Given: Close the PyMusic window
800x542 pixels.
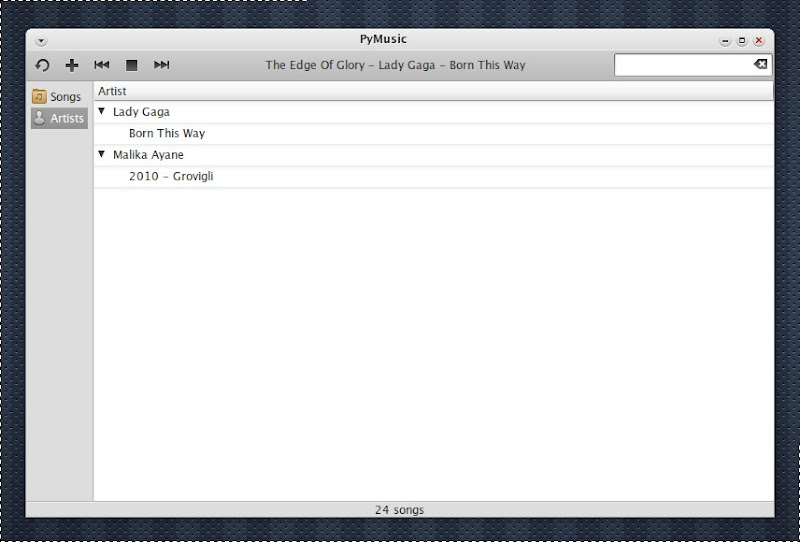Looking at the screenshot, I should (759, 41).
